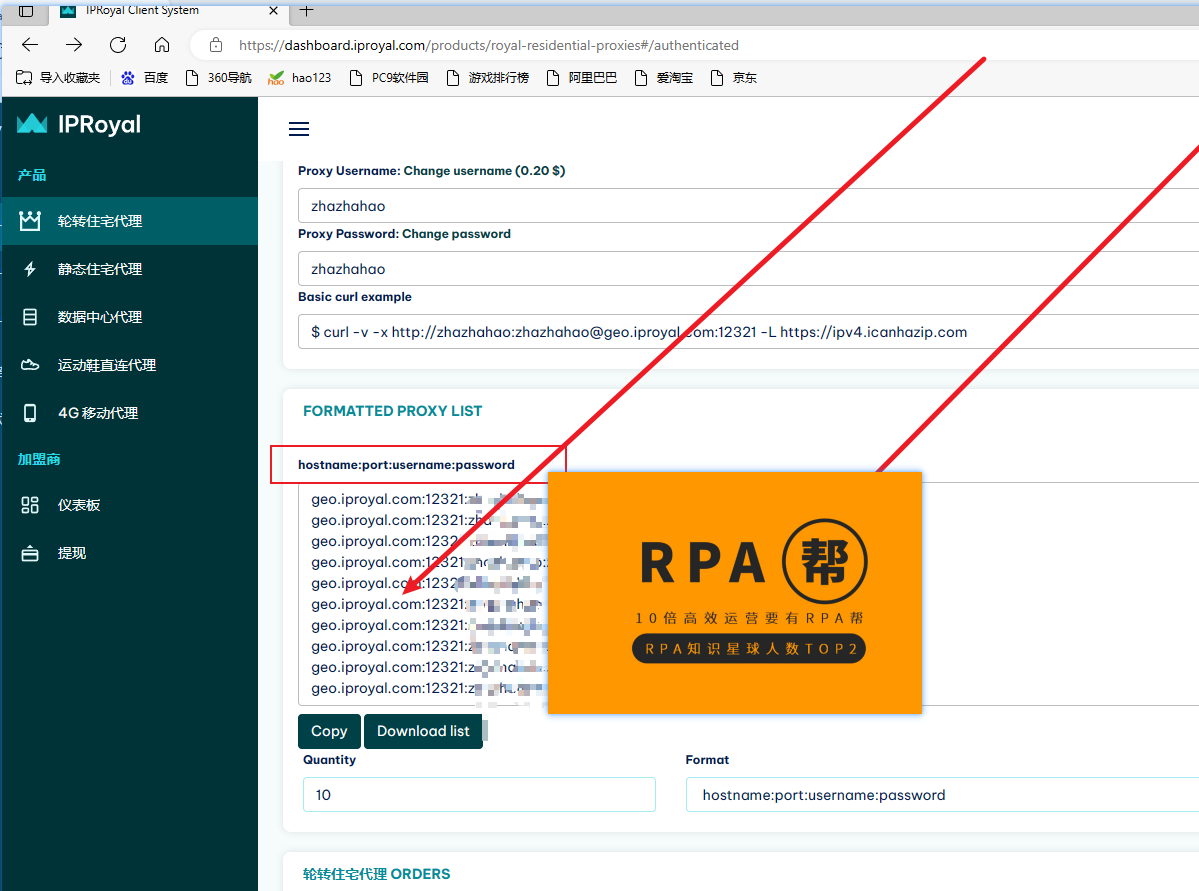Open the 阿里巴巴 bookmark
Screen dimensions: 1199x891
(x=582, y=78)
